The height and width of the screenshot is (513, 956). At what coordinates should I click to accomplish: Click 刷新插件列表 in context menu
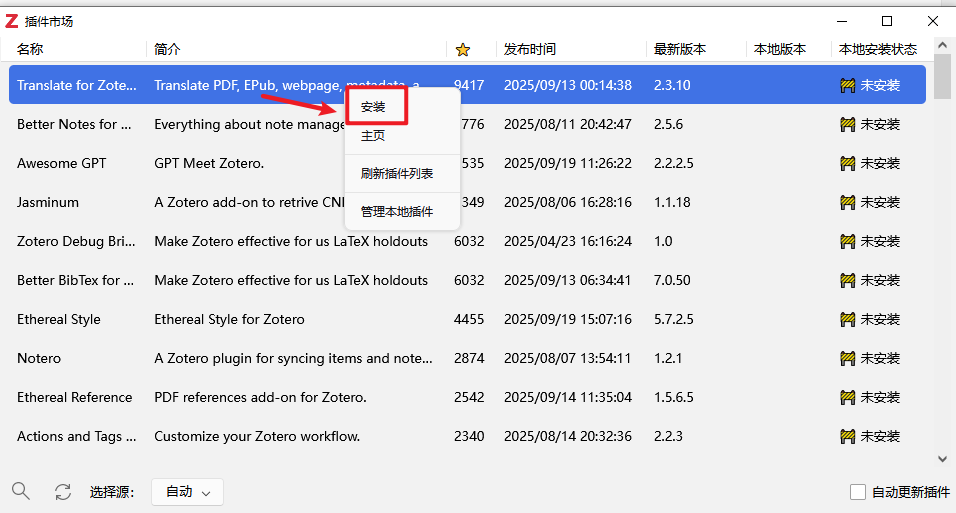pyautogui.click(x=397, y=173)
